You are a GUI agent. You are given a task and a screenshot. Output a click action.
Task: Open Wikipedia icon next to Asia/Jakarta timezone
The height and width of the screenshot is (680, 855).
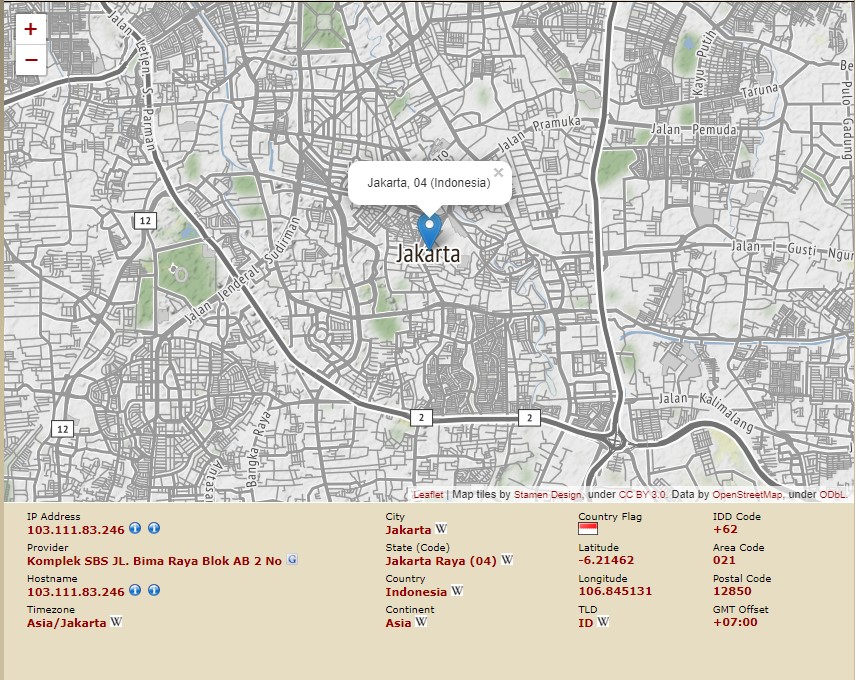pyautogui.click(x=116, y=622)
